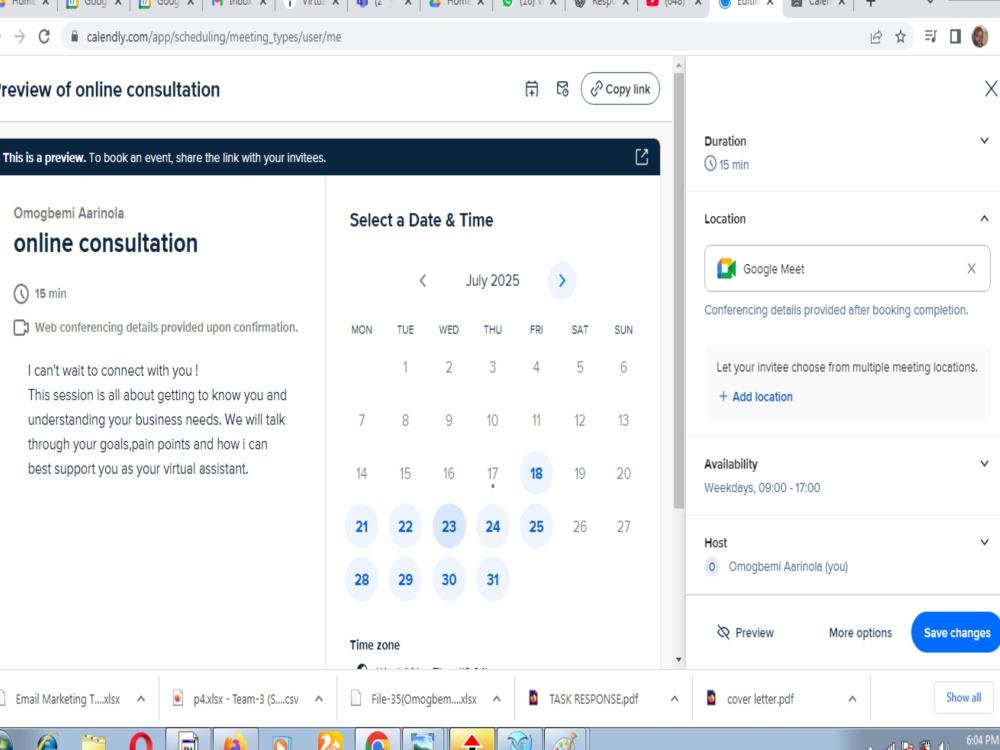Click the preview pane vertical scrollbar
Screen dimensions: 1000x750
click(679, 290)
